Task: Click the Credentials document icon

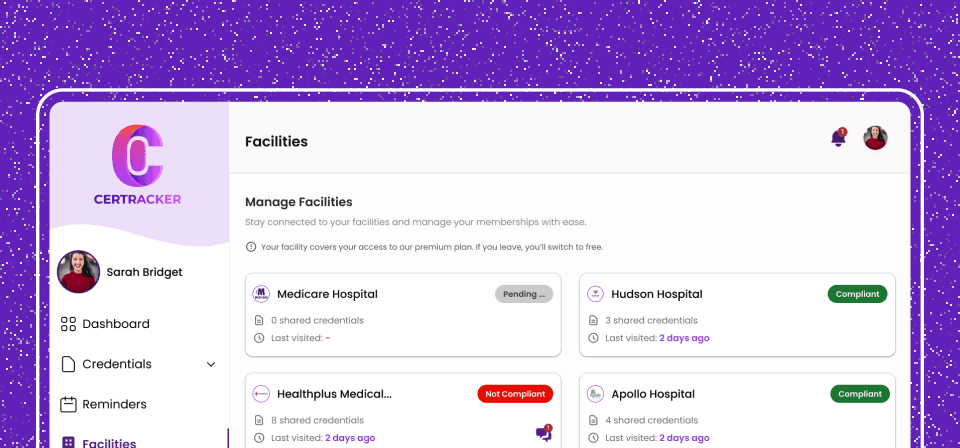Action: click(x=68, y=364)
